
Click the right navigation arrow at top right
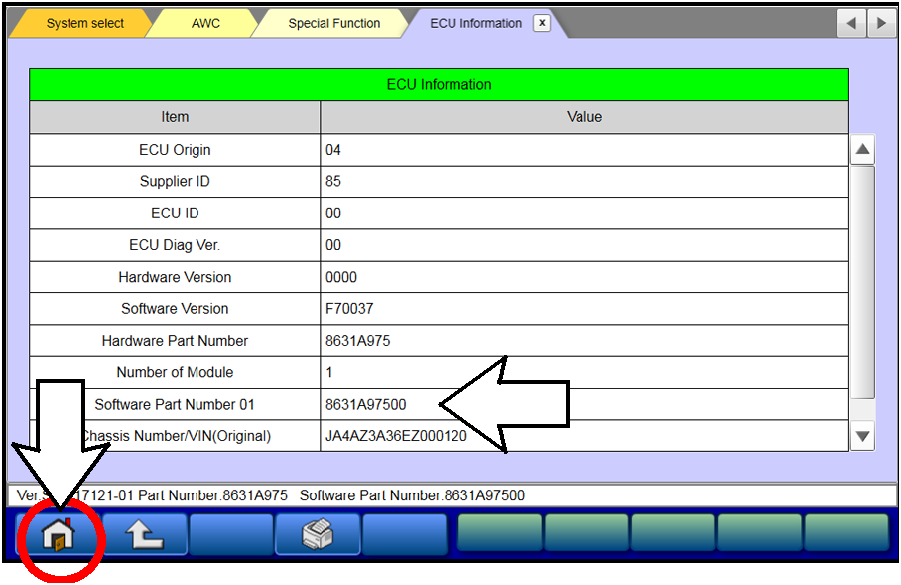881,22
